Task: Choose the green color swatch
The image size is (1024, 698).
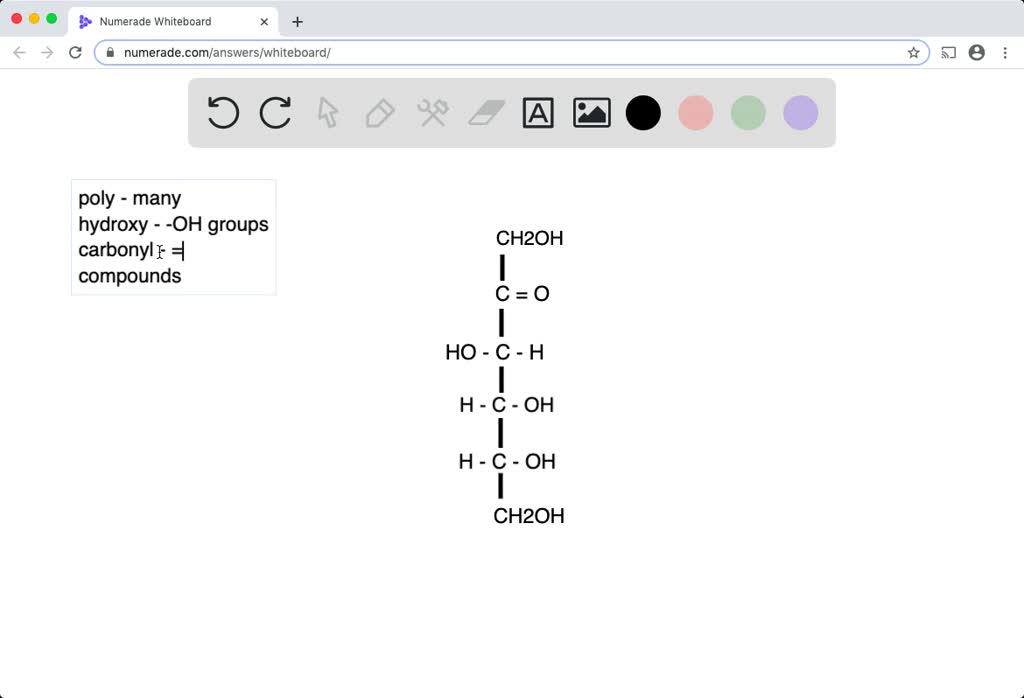Action: pyautogui.click(x=748, y=113)
